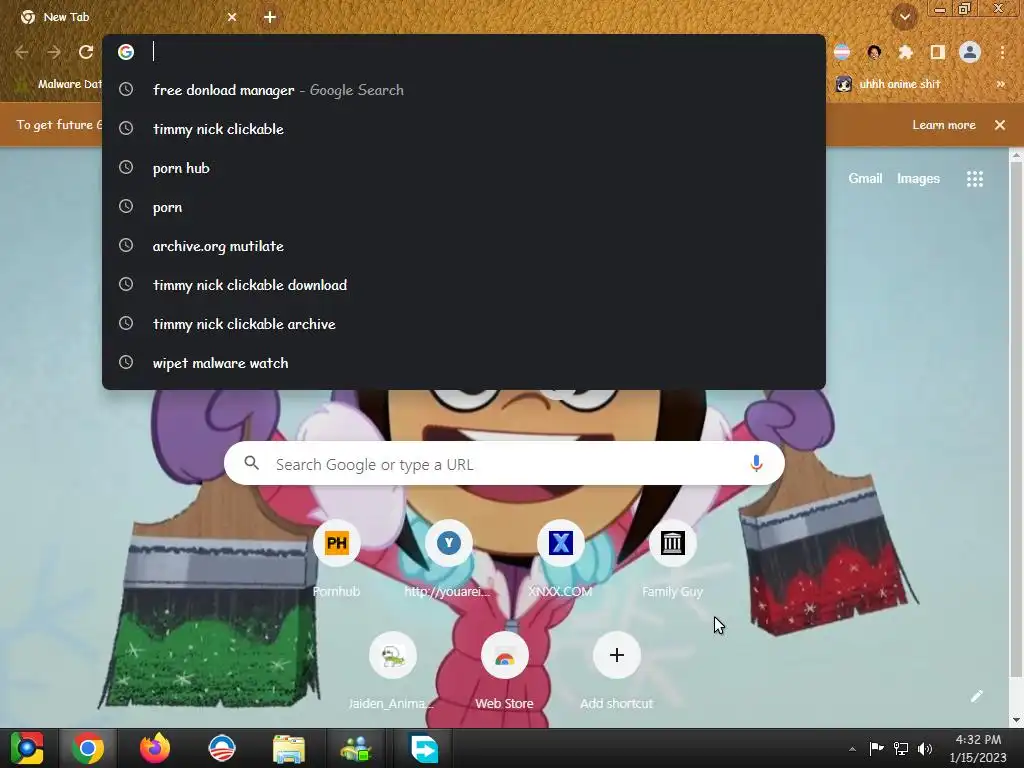Viewport: 1024px width, 768px height.
Task: Open the Chrome profile avatar
Action: click(970, 52)
